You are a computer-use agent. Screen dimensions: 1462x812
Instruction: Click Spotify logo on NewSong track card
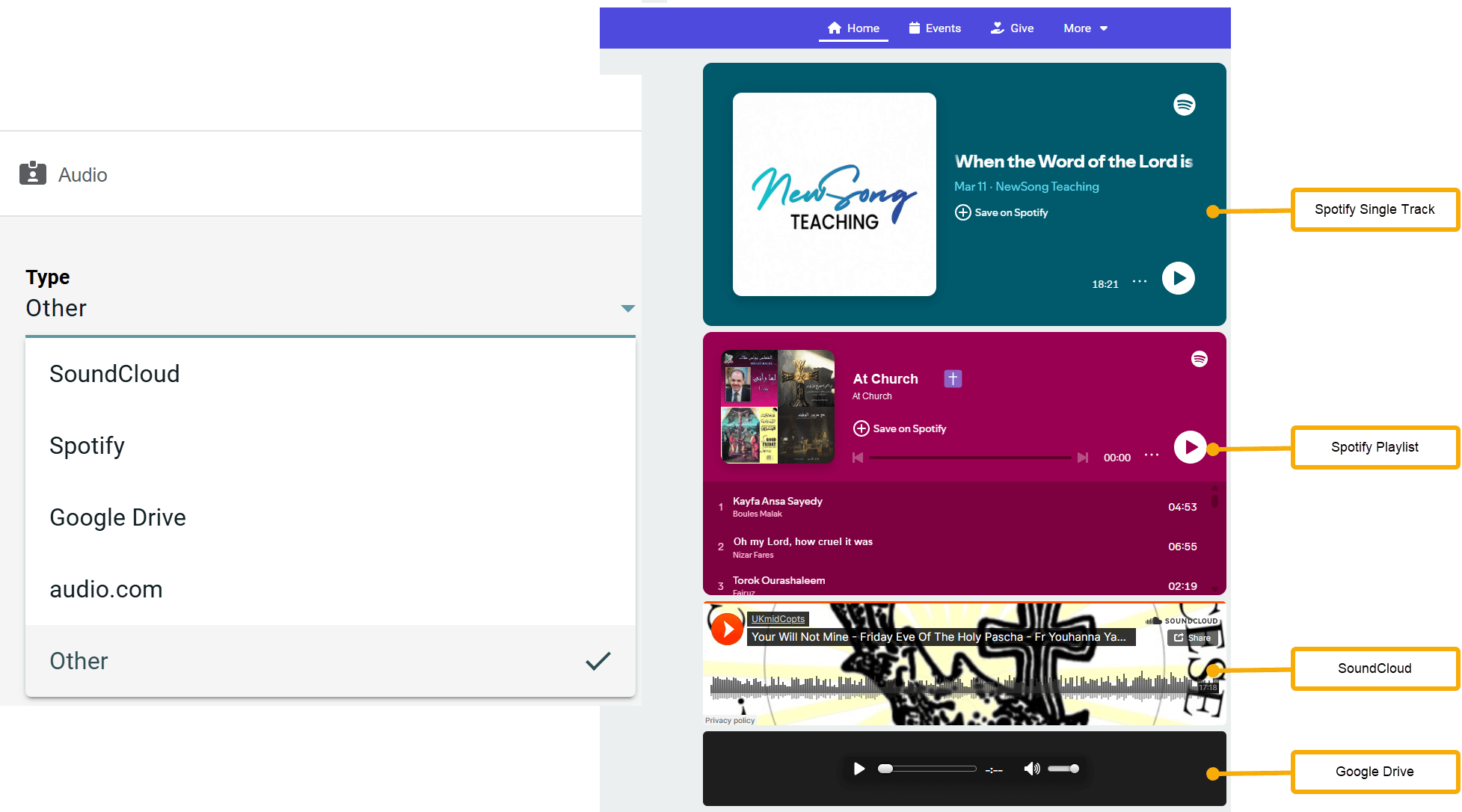point(1184,105)
